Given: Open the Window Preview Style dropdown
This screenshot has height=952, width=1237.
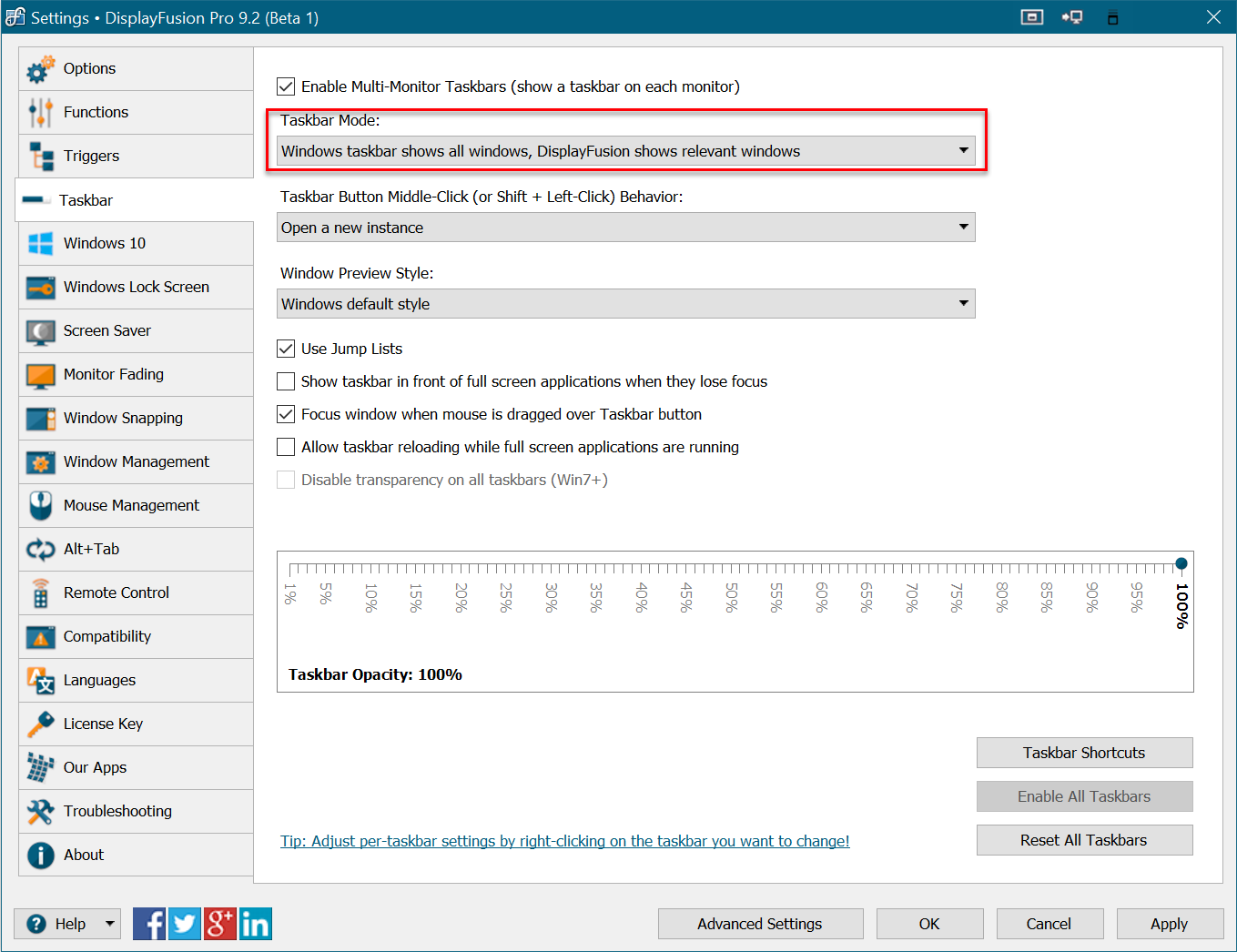Looking at the screenshot, I should (x=625, y=304).
